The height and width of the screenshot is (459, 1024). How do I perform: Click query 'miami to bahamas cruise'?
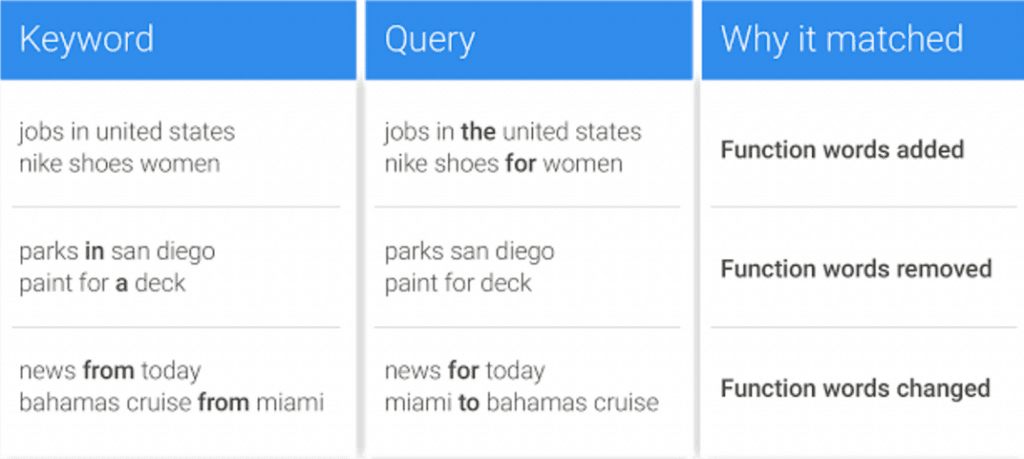click(x=521, y=402)
